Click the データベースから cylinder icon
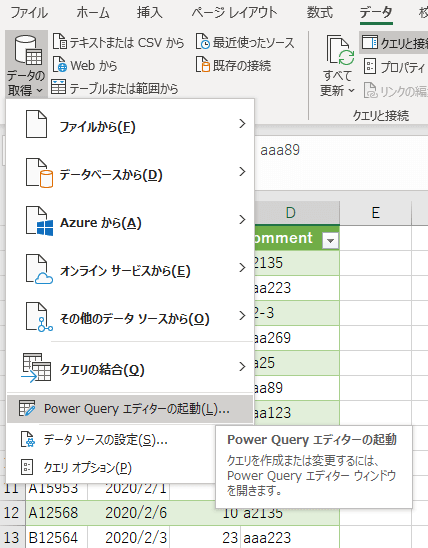Screen dimensions: 428x548 coord(39,173)
